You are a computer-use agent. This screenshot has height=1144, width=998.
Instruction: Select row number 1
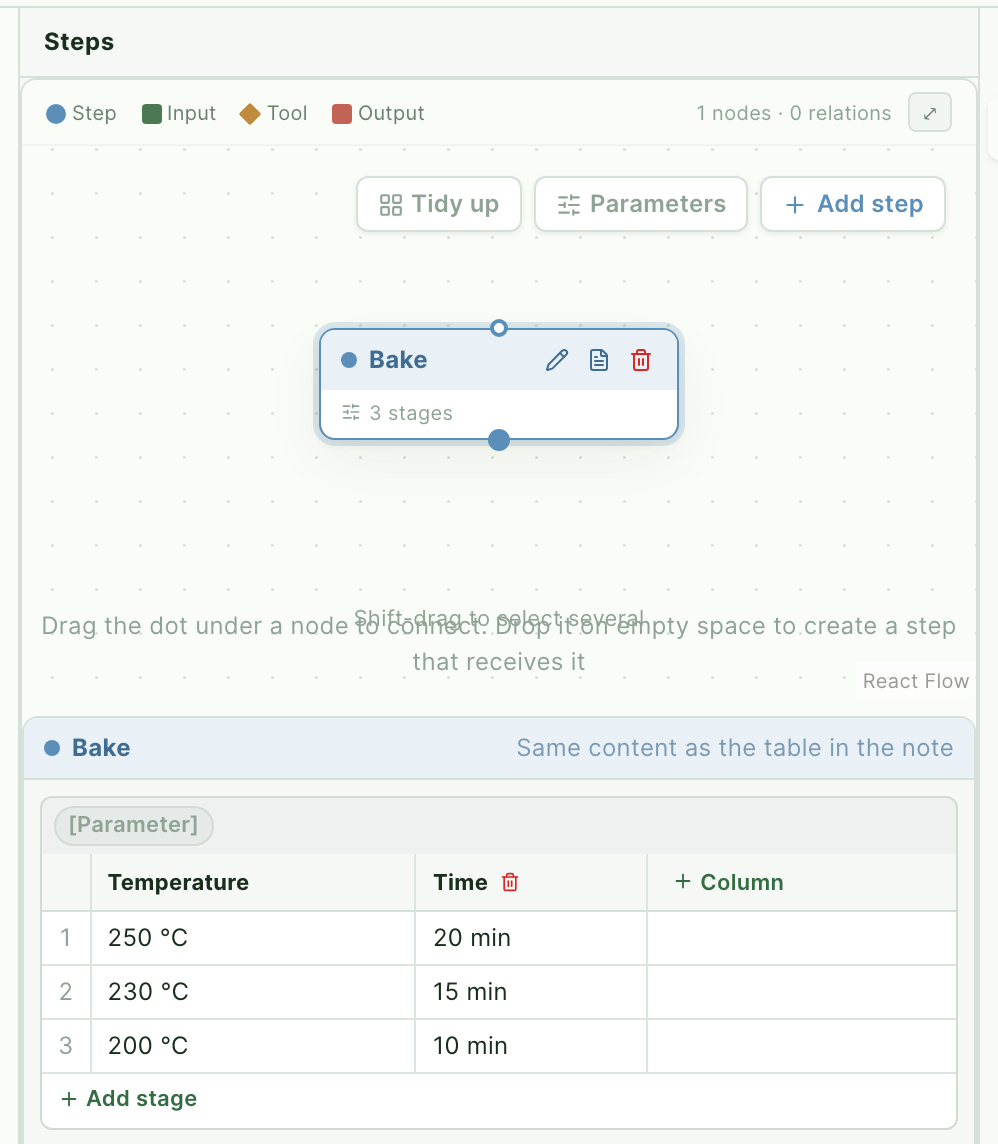[x=66, y=938]
